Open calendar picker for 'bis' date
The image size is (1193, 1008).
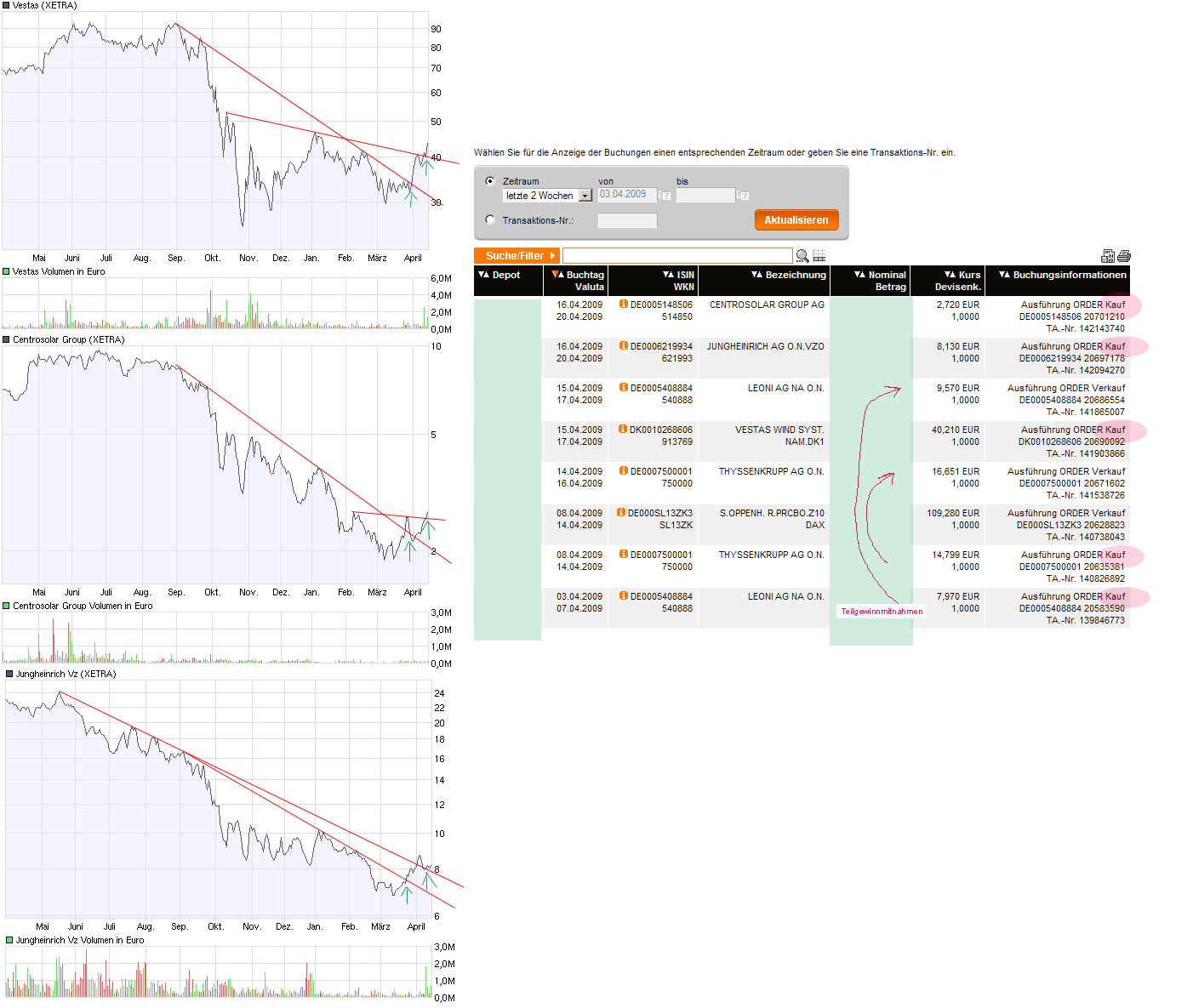point(743,196)
